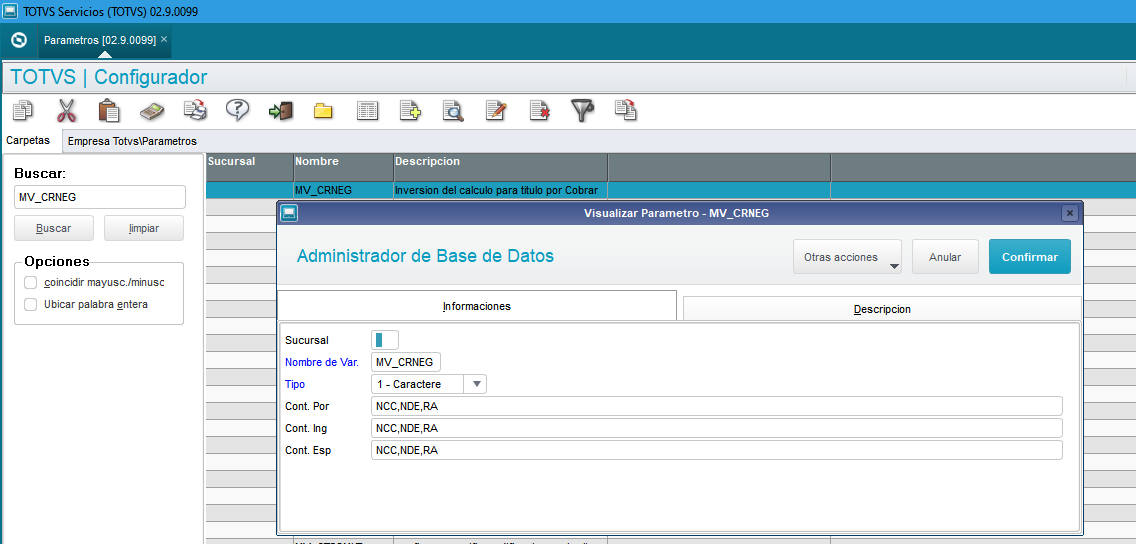This screenshot has width=1136, height=544.
Task: Click the Buscar button
Action: (x=54, y=228)
